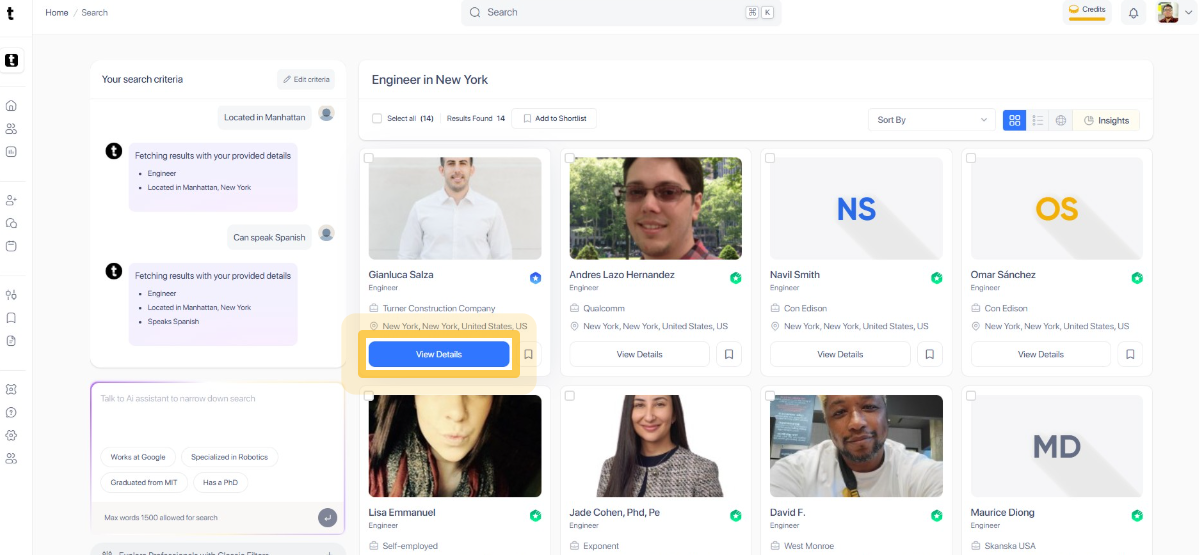1199x555 pixels.
Task: Open the question-mark help icon in the sidebar
Action: pyautogui.click(x=11, y=412)
